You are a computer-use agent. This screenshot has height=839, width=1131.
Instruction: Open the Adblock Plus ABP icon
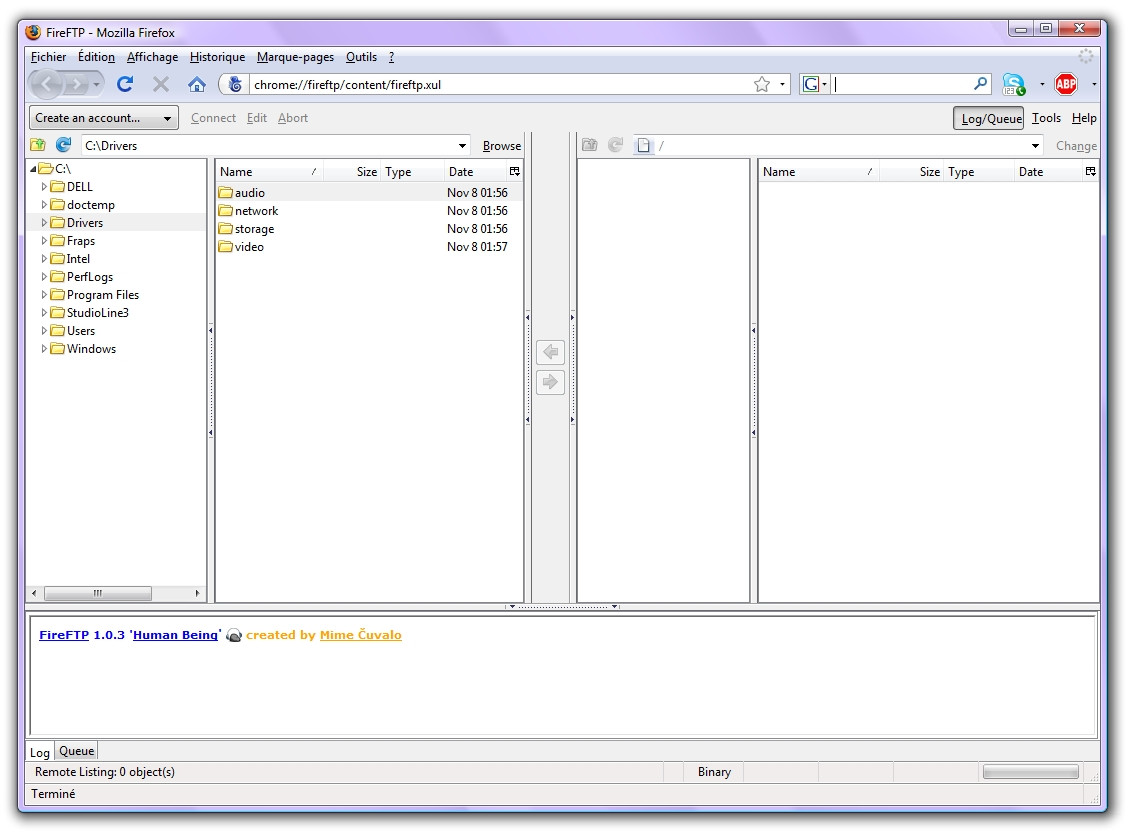pos(1065,84)
